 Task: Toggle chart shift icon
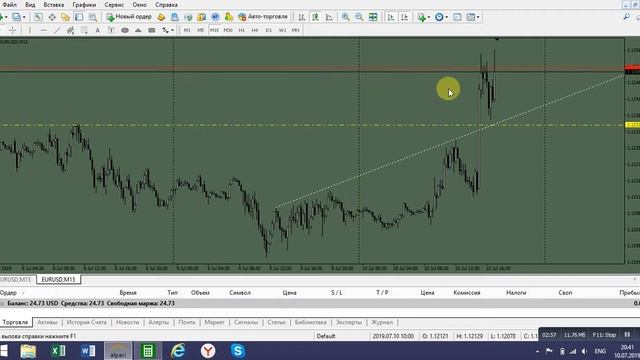[404, 17]
